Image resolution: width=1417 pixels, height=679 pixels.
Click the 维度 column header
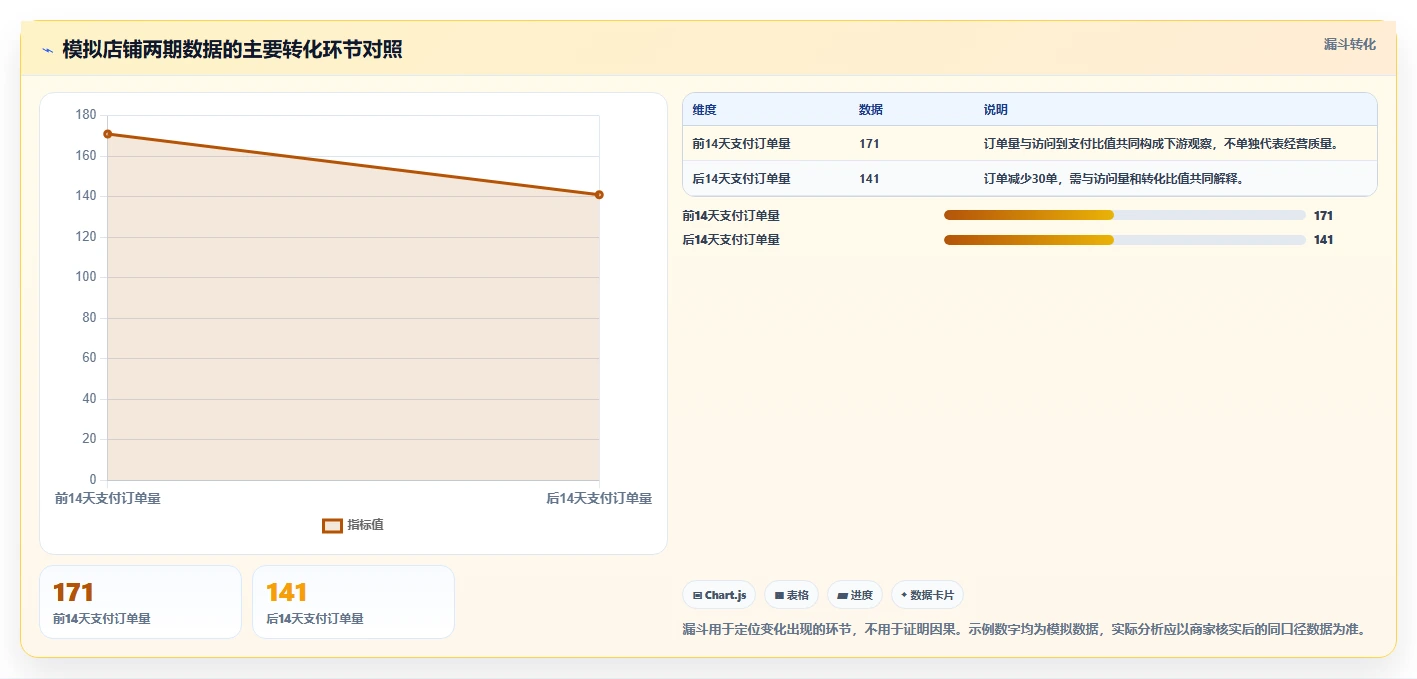(704, 110)
